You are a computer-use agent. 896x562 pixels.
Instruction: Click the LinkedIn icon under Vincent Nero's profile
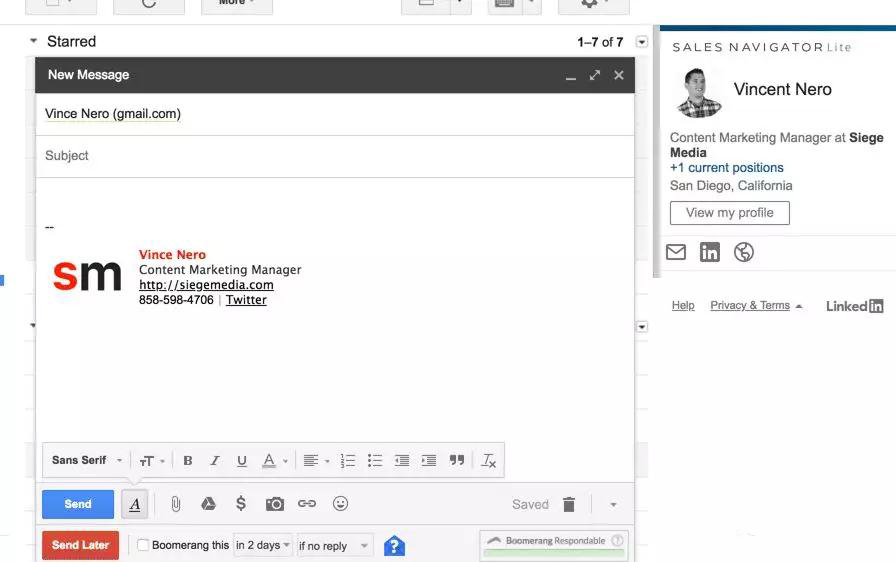709,252
